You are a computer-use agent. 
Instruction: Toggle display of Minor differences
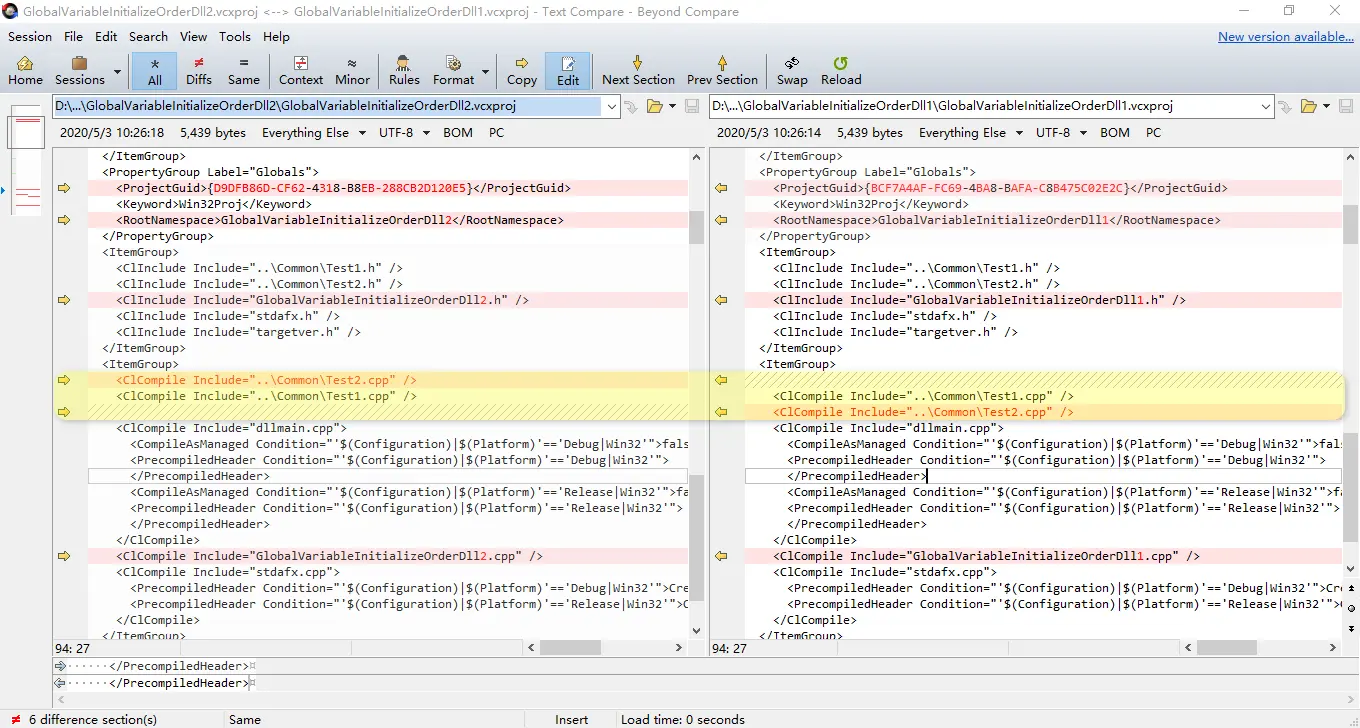352,70
